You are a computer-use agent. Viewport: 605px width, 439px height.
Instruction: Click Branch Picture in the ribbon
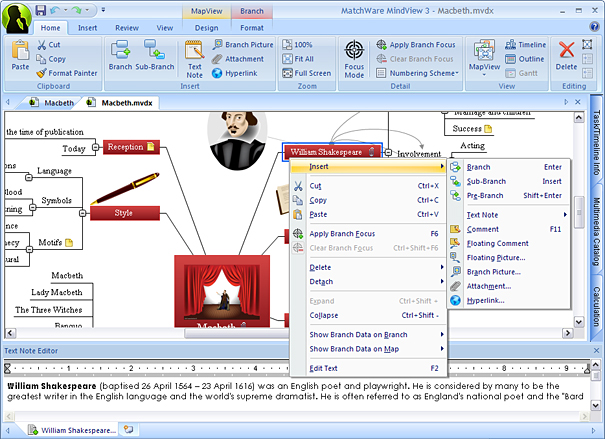[x=243, y=45]
